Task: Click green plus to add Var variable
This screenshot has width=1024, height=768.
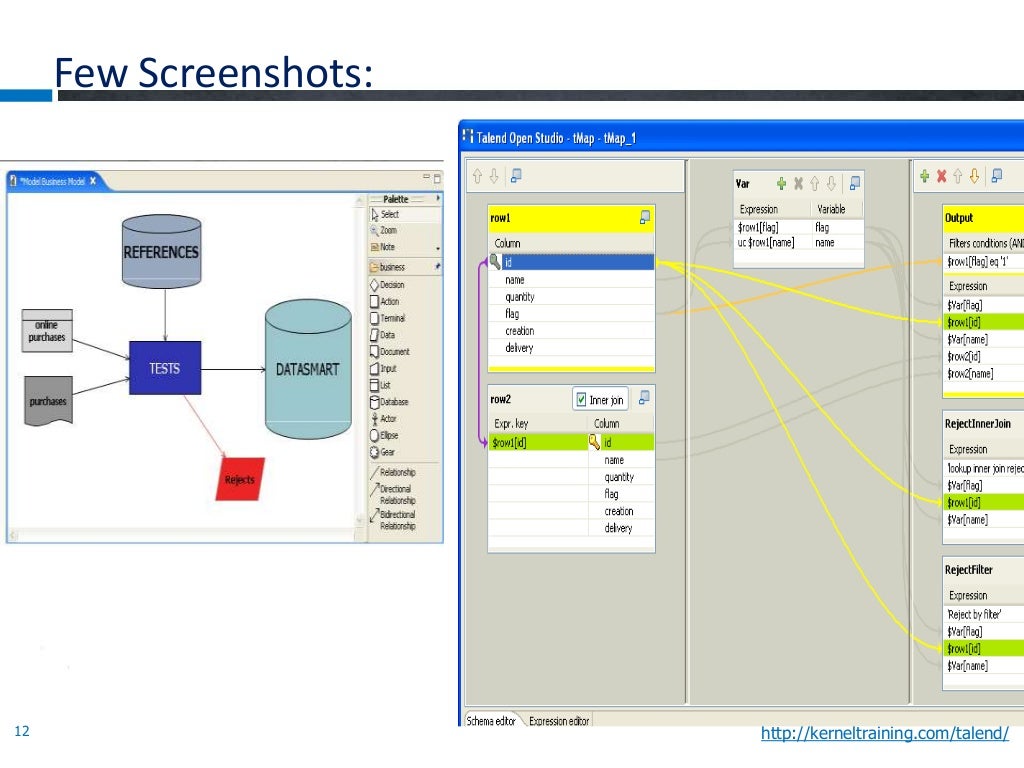Action: coord(781,184)
